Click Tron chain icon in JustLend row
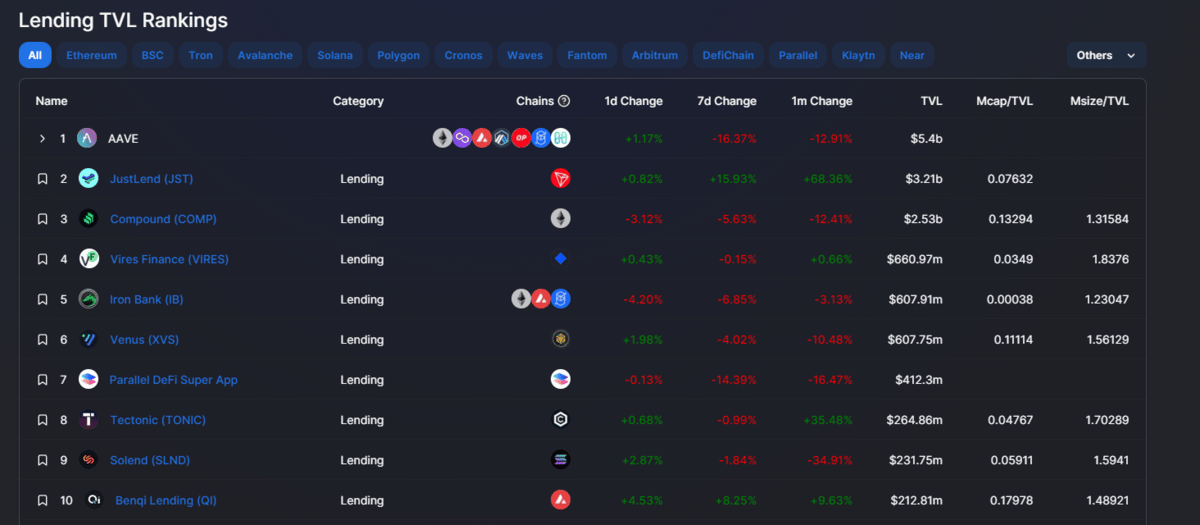The width and height of the screenshot is (1200, 525). click(560, 179)
